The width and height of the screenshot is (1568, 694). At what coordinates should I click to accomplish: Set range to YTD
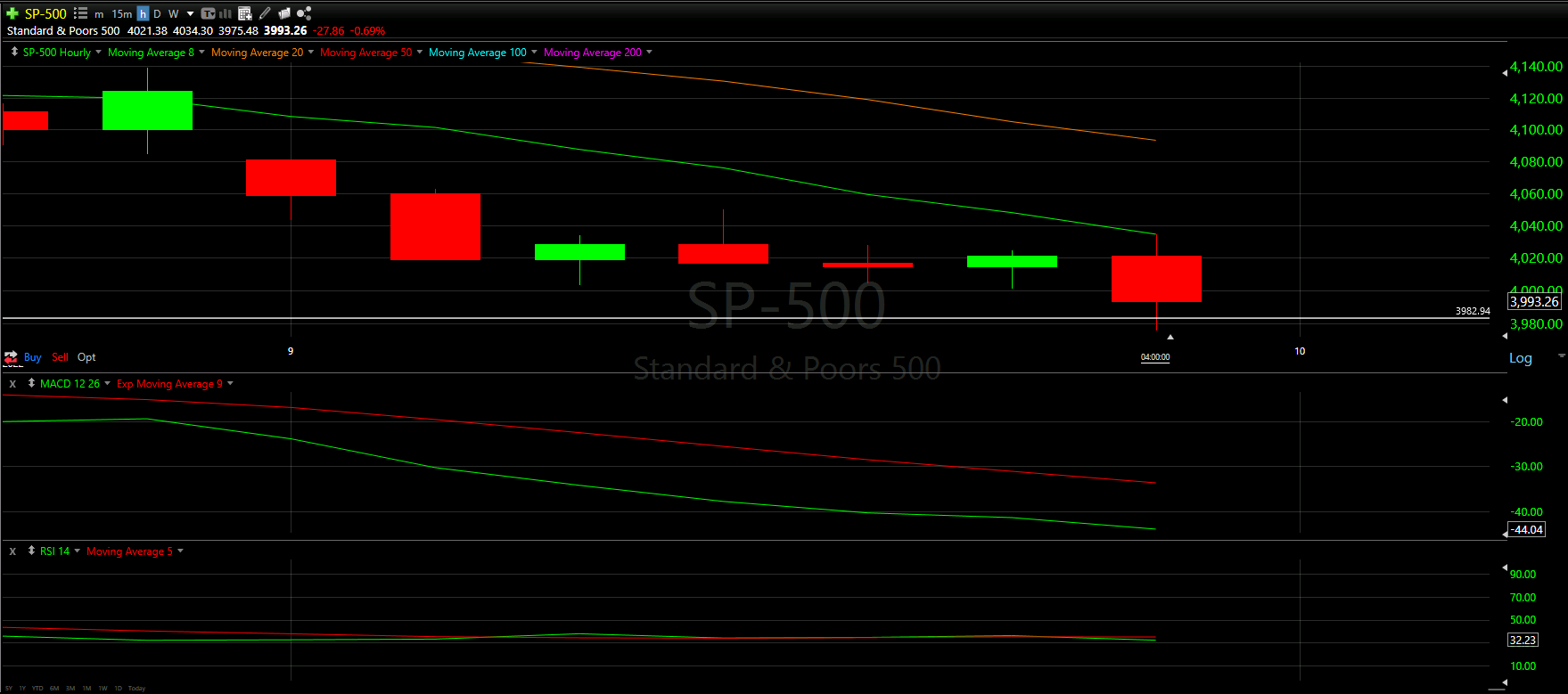(37, 688)
